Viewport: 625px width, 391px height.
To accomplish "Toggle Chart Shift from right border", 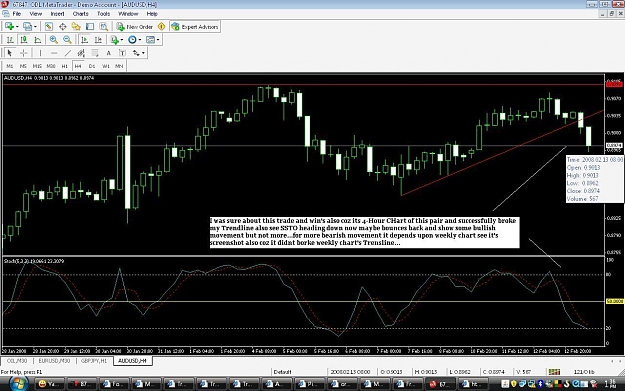I will (98, 40).
